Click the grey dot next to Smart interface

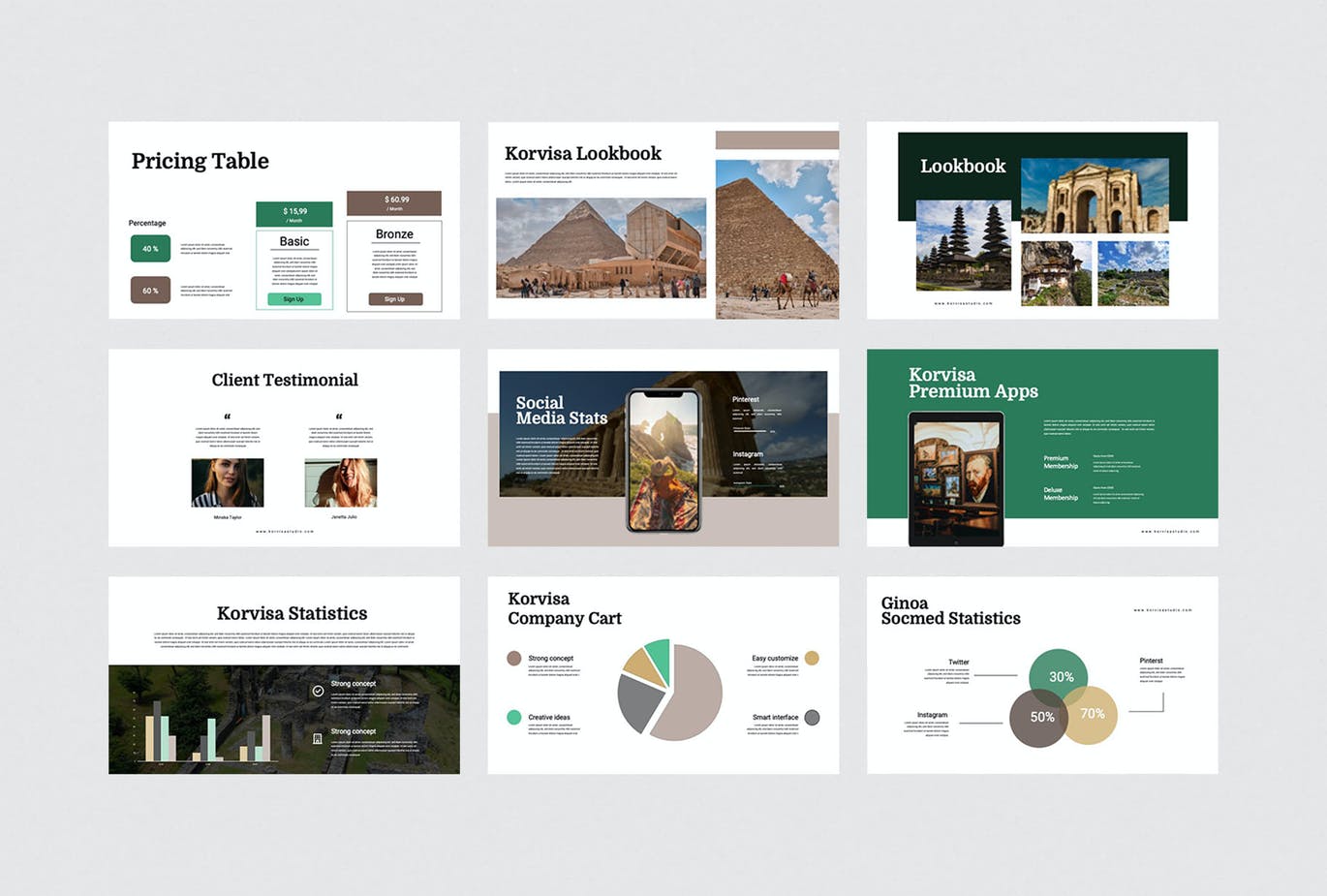click(812, 718)
